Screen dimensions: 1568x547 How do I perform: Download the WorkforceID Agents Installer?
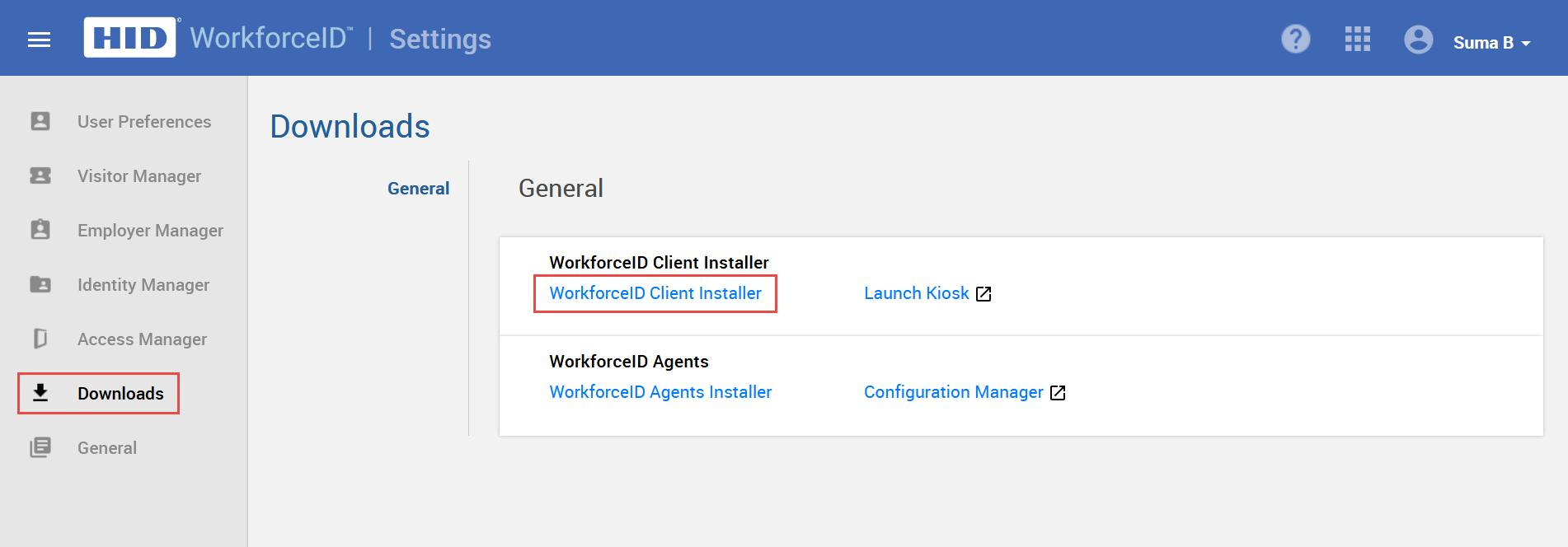coord(660,392)
